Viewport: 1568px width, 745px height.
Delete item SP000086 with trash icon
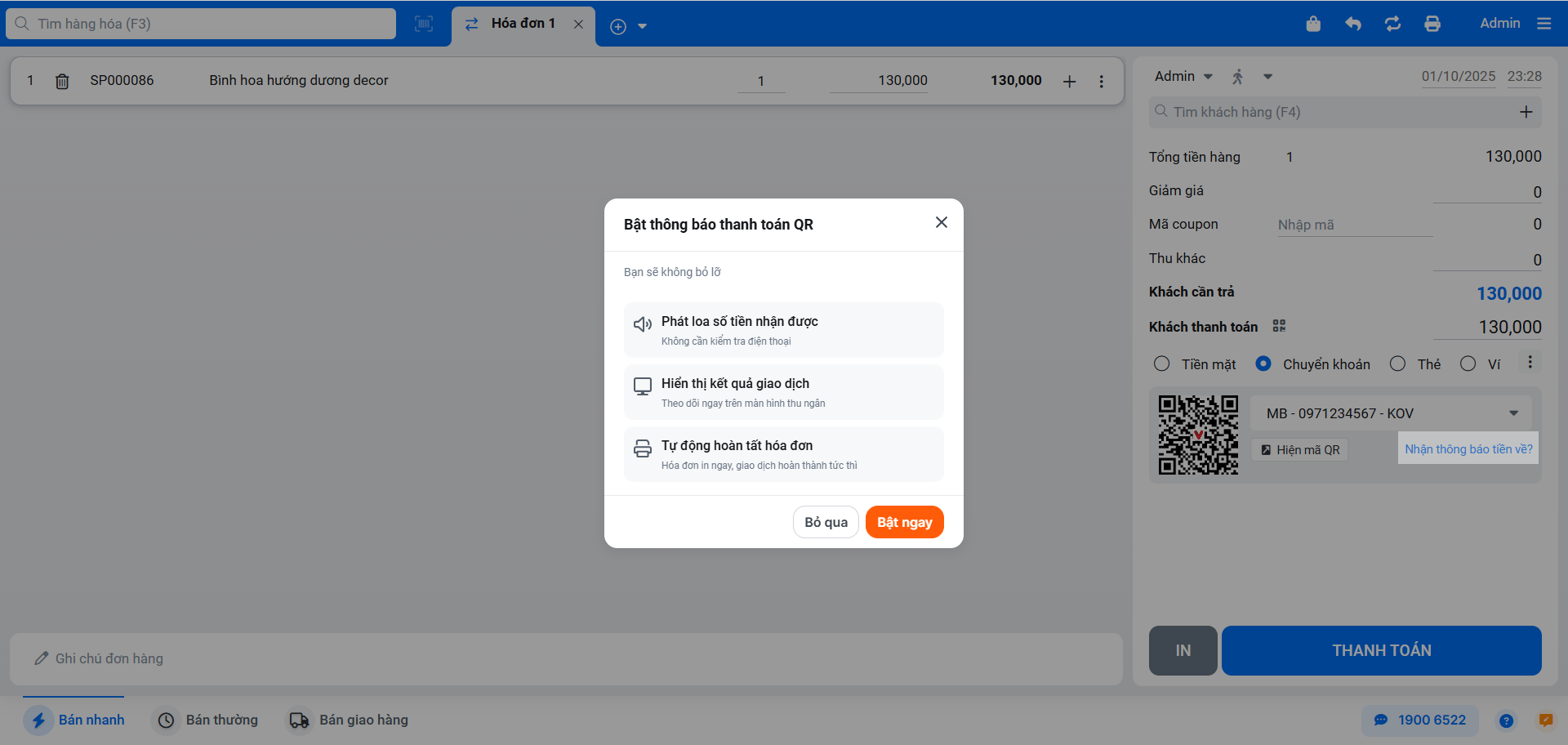coord(62,81)
